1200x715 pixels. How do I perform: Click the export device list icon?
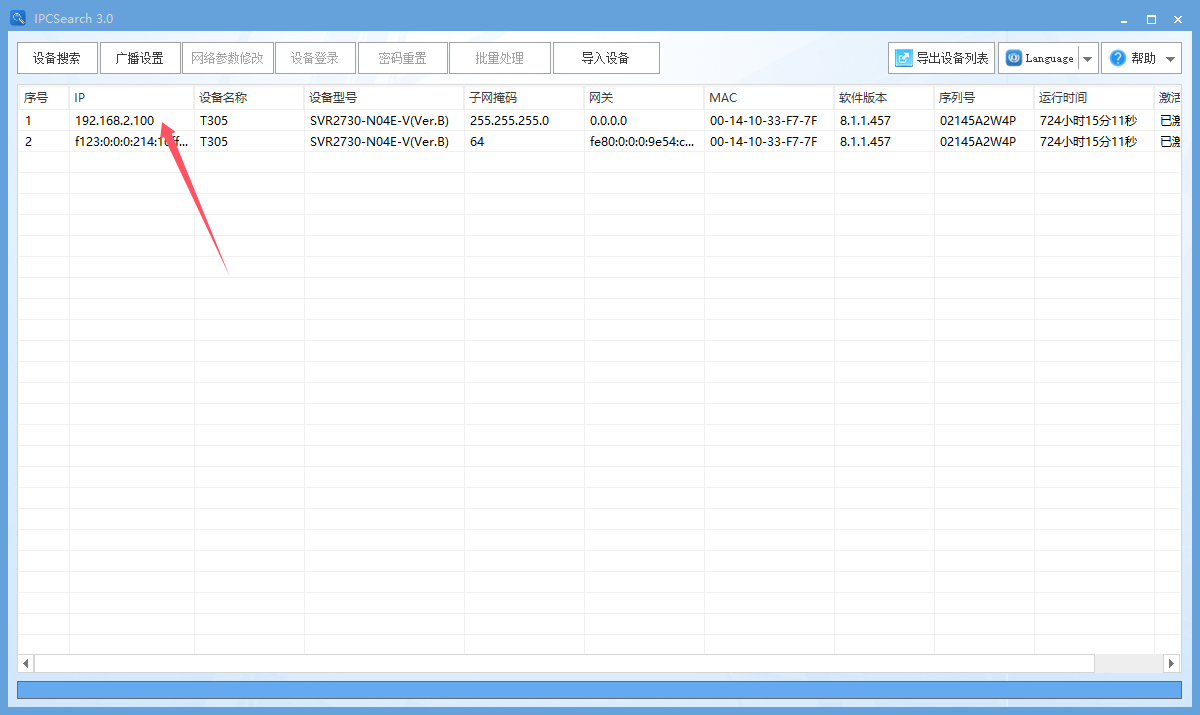tap(904, 58)
